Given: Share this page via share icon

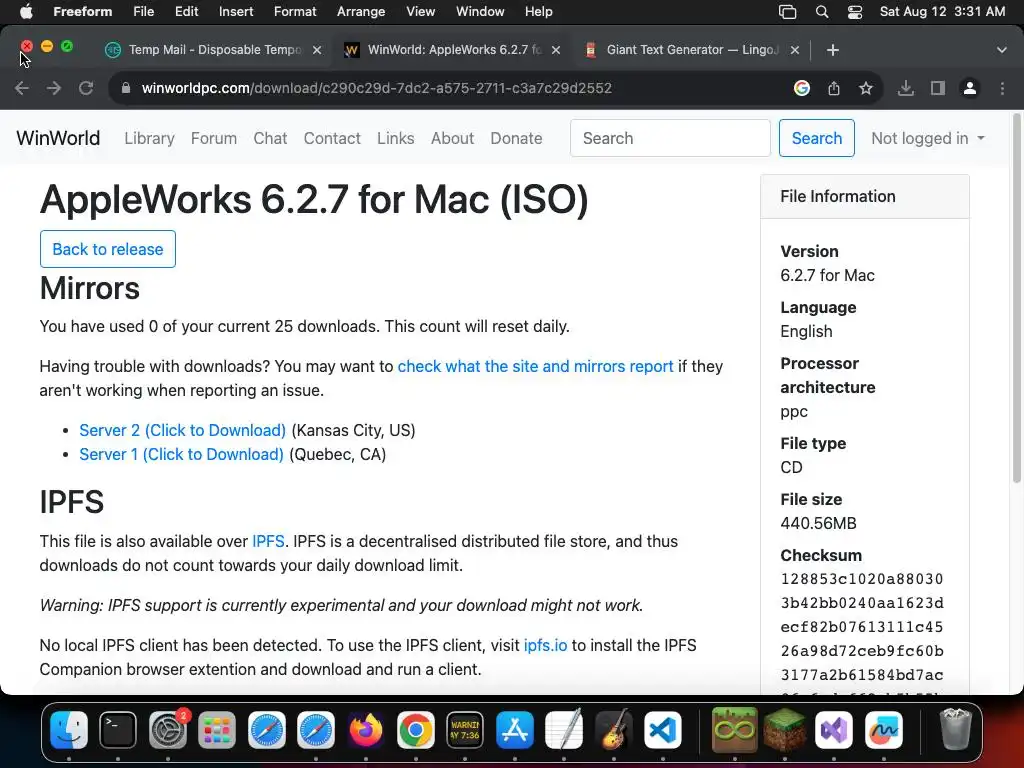Looking at the screenshot, I should (x=834, y=88).
